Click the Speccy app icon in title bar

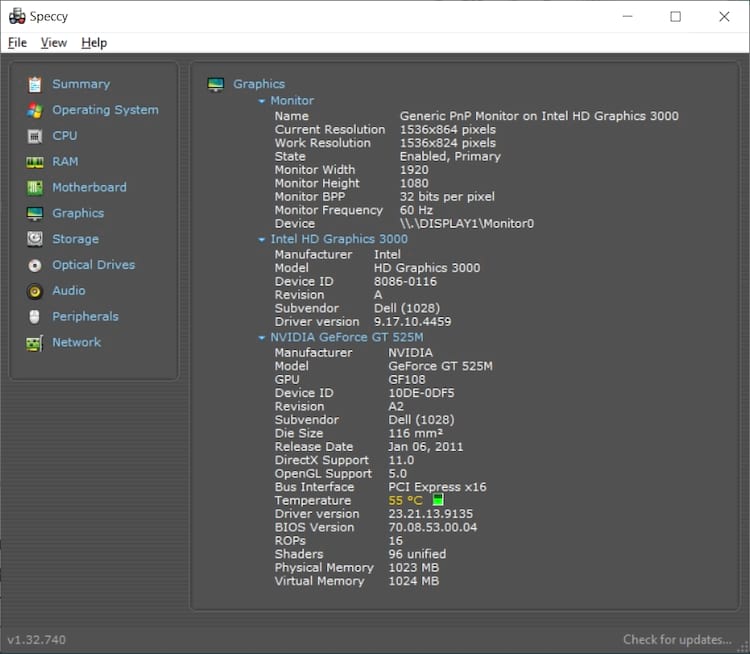point(17,16)
